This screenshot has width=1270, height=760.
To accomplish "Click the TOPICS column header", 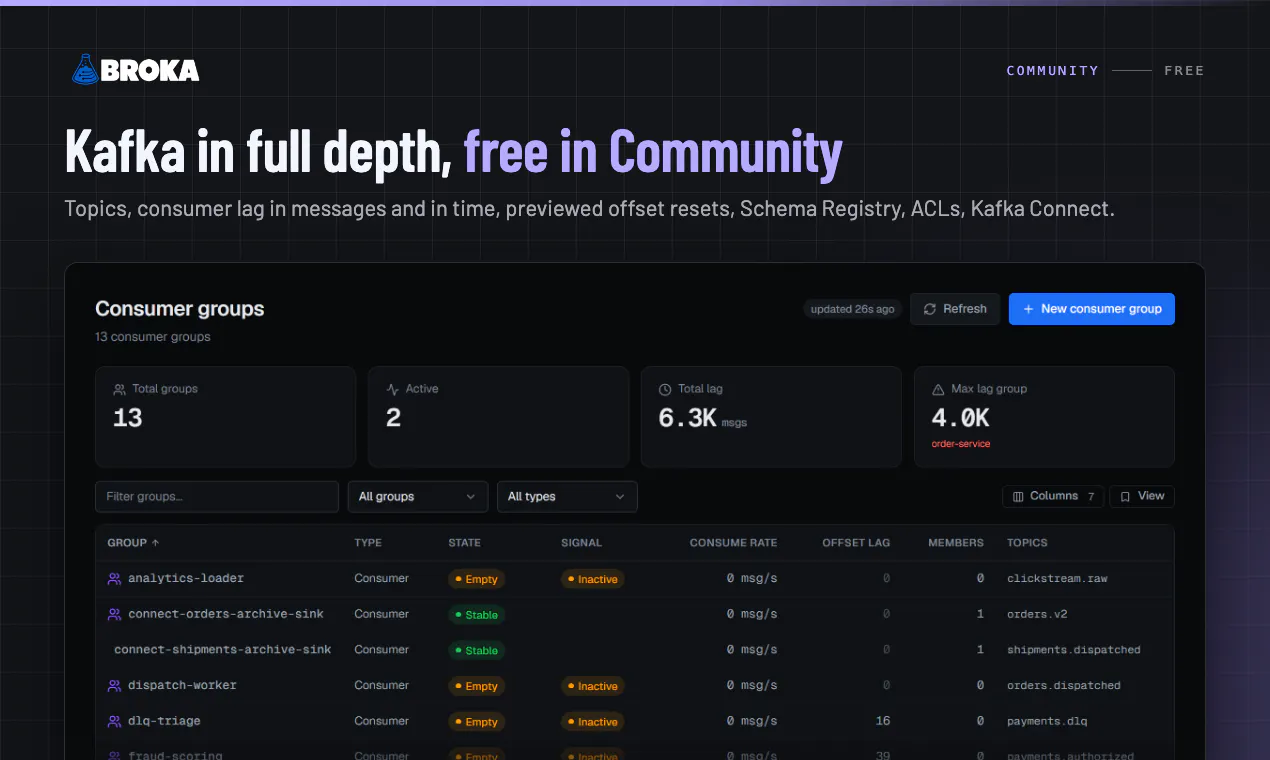I will pos(1027,543).
